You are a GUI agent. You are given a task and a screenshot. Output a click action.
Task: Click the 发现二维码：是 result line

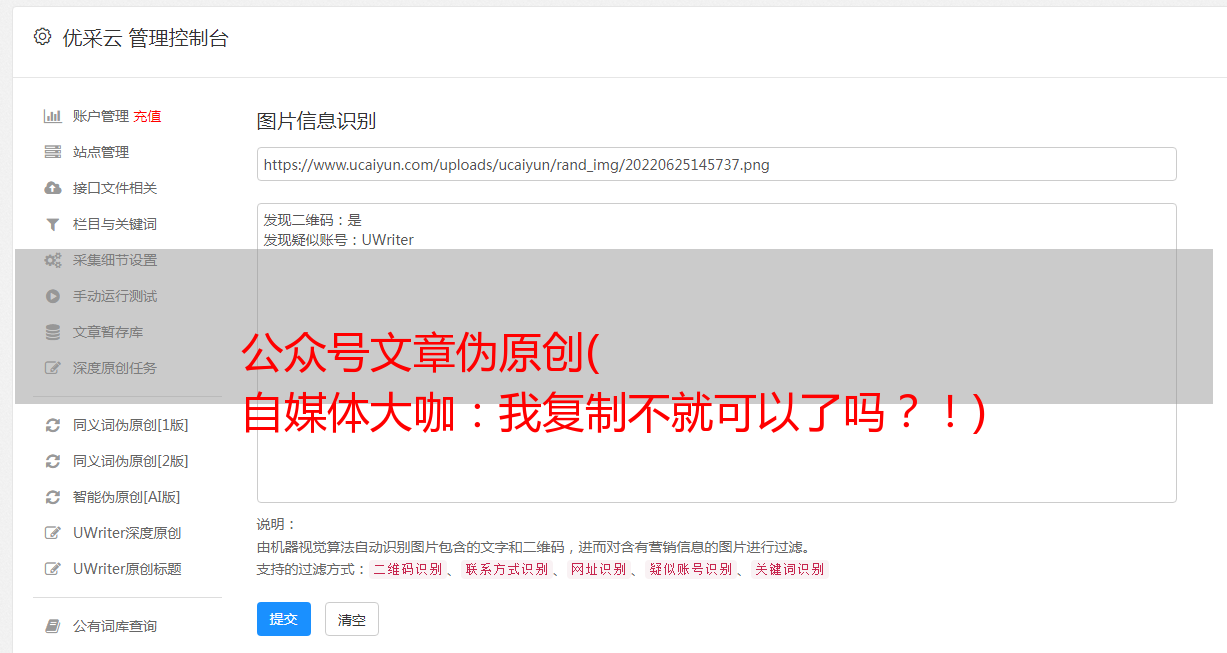[x=313, y=220]
